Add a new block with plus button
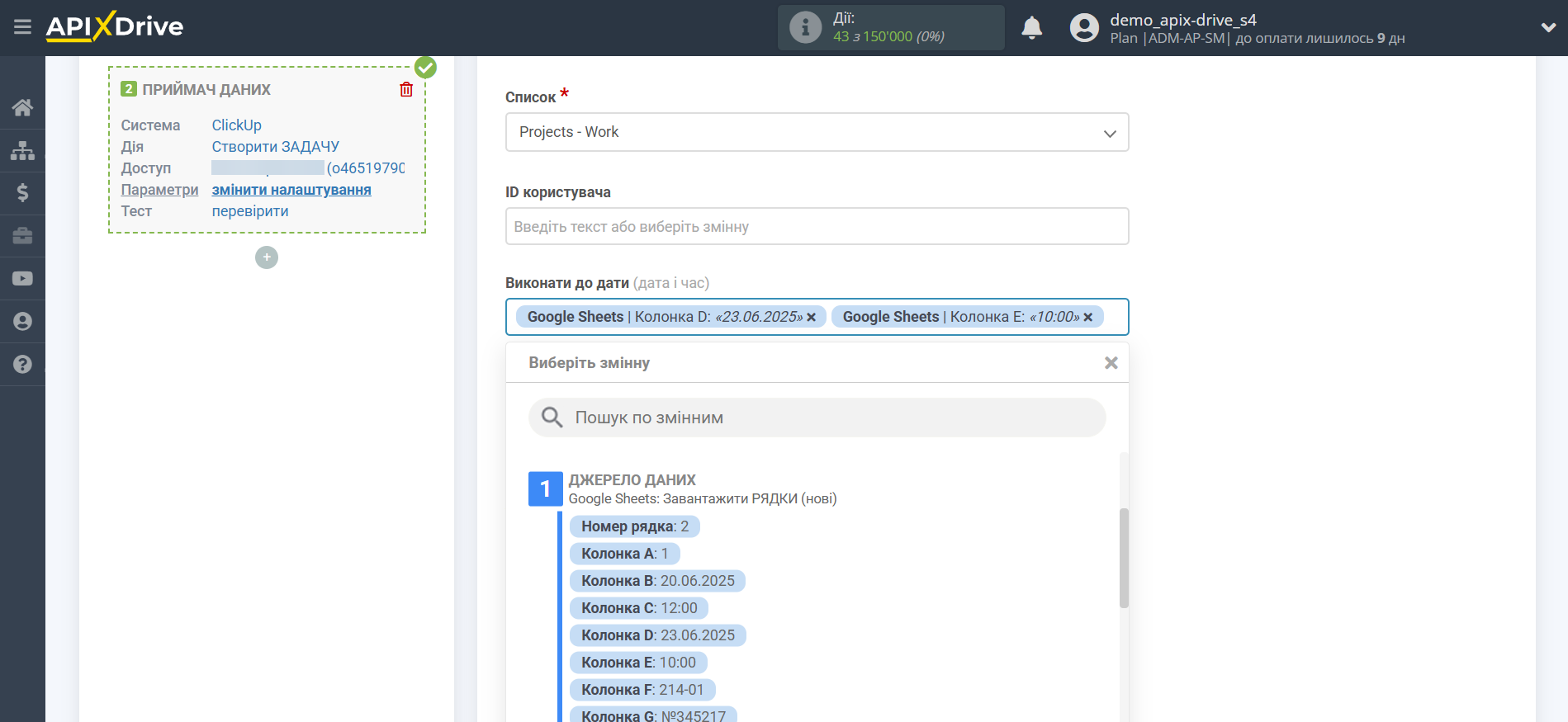 267,257
